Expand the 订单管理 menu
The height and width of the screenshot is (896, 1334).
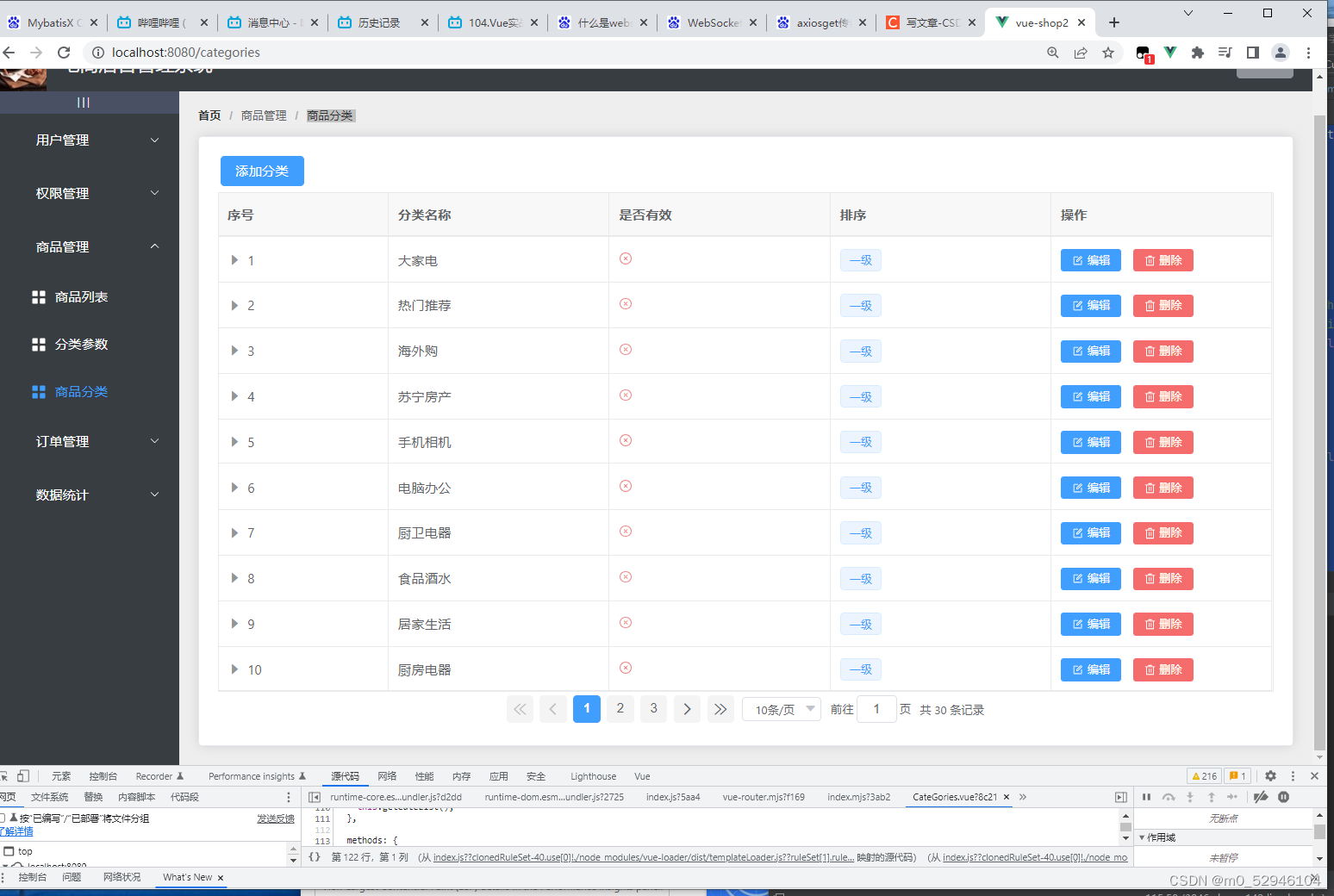coord(90,442)
